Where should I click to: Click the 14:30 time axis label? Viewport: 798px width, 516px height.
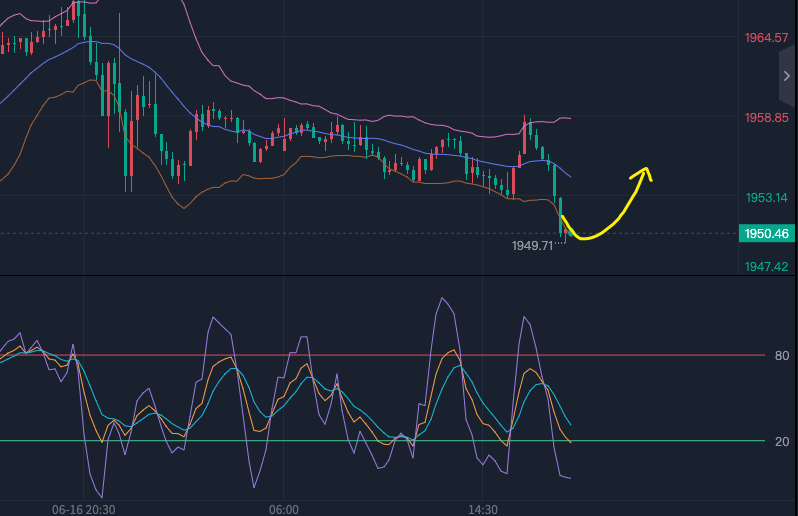pyautogui.click(x=482, y=509)
